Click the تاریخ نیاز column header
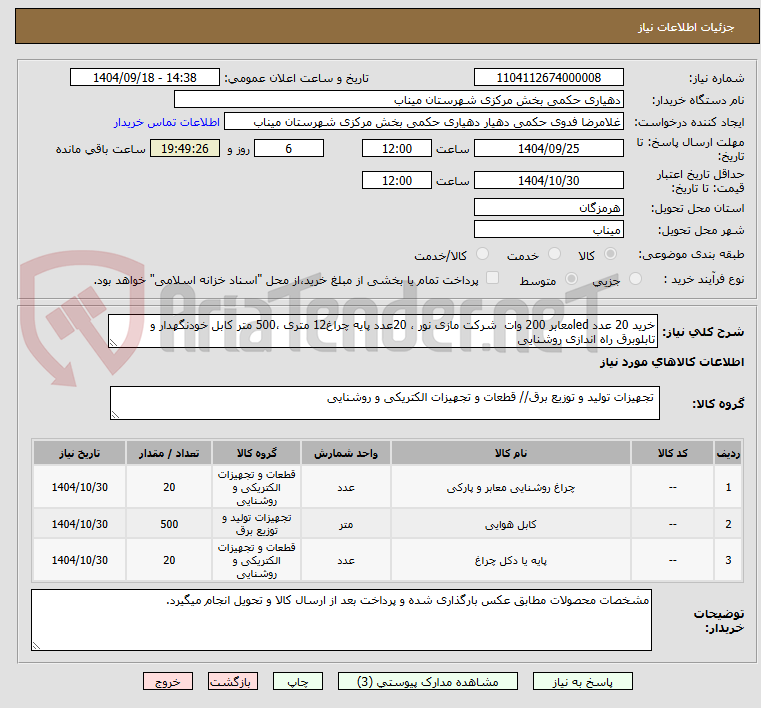 [x=80, y=453]
